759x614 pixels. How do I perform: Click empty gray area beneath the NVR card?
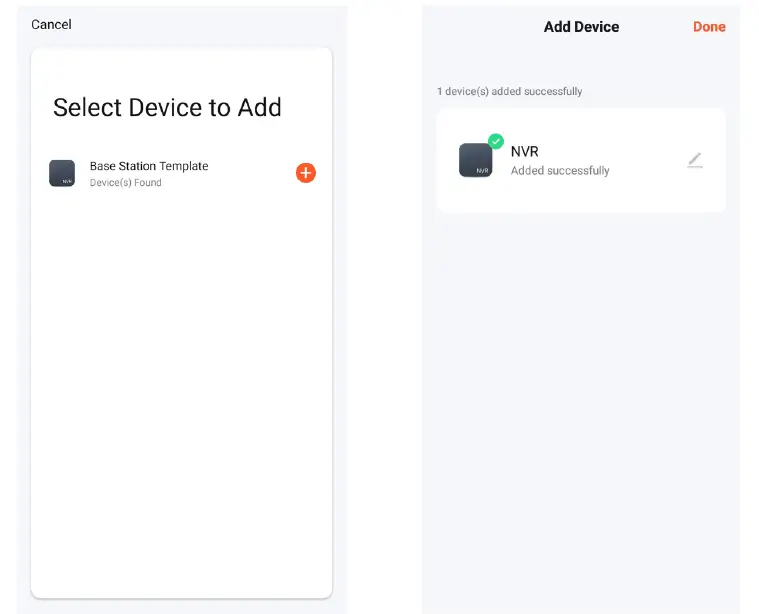coord(580,400)
